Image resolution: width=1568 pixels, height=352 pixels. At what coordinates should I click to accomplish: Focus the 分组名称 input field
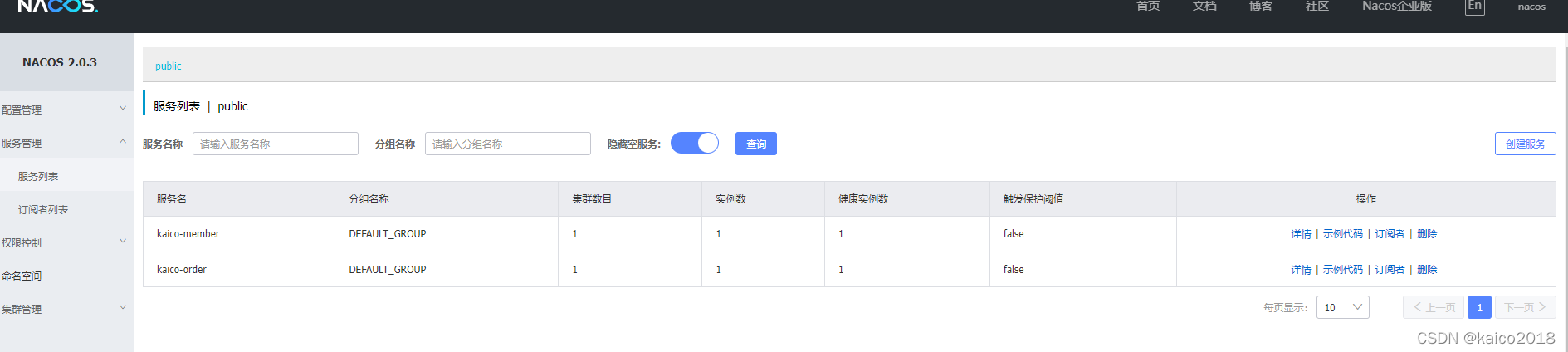[x=507, y=144]
